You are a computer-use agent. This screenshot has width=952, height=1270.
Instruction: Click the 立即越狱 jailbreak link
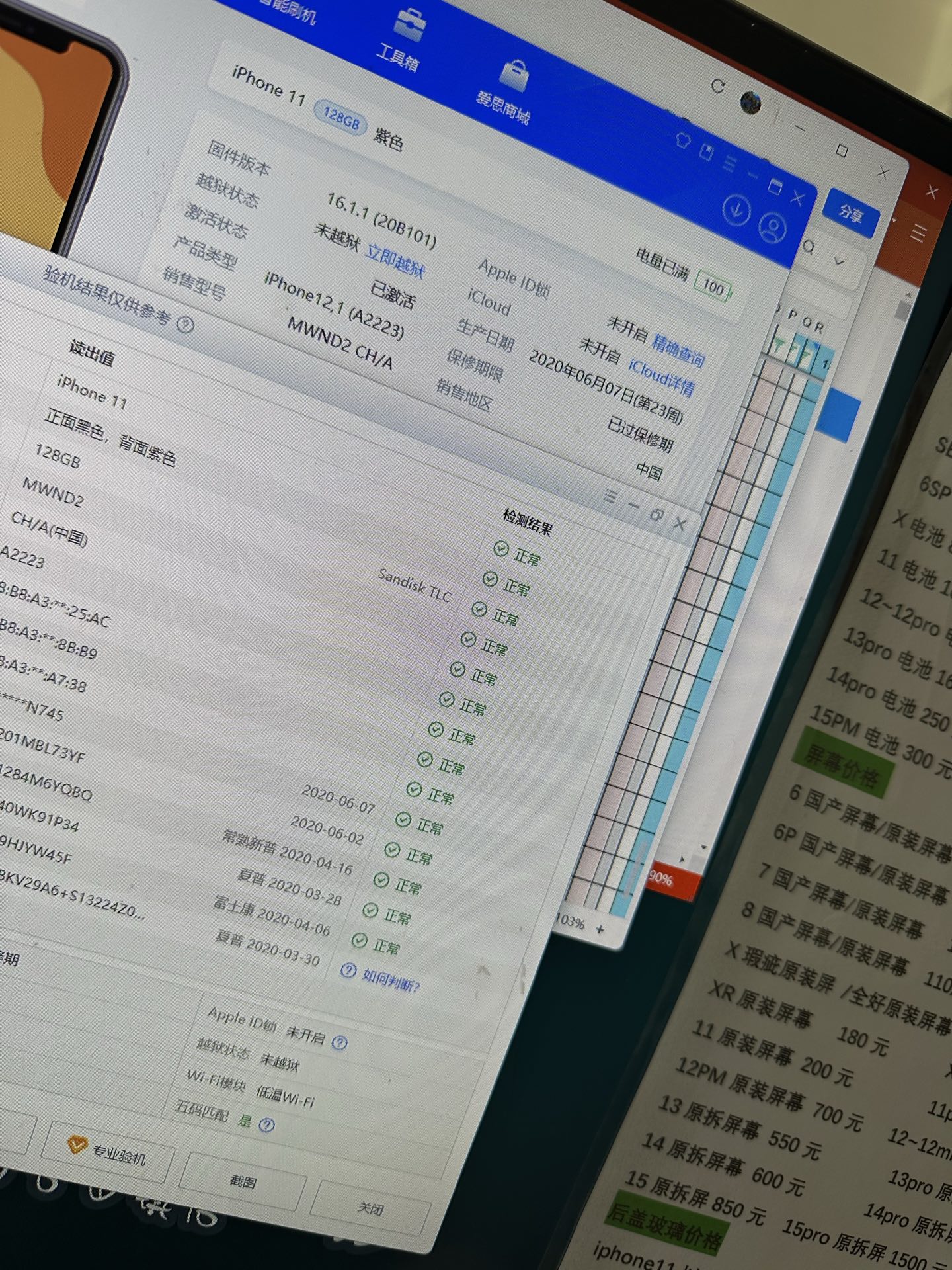coord(395,261)
